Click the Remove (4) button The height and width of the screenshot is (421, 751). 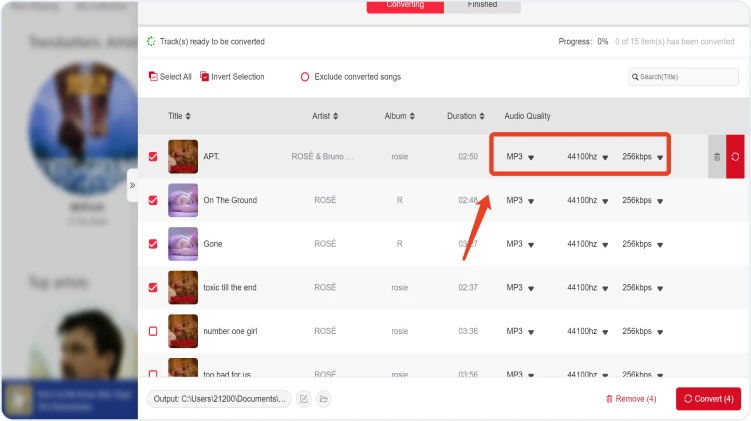[x=631, y=399]
